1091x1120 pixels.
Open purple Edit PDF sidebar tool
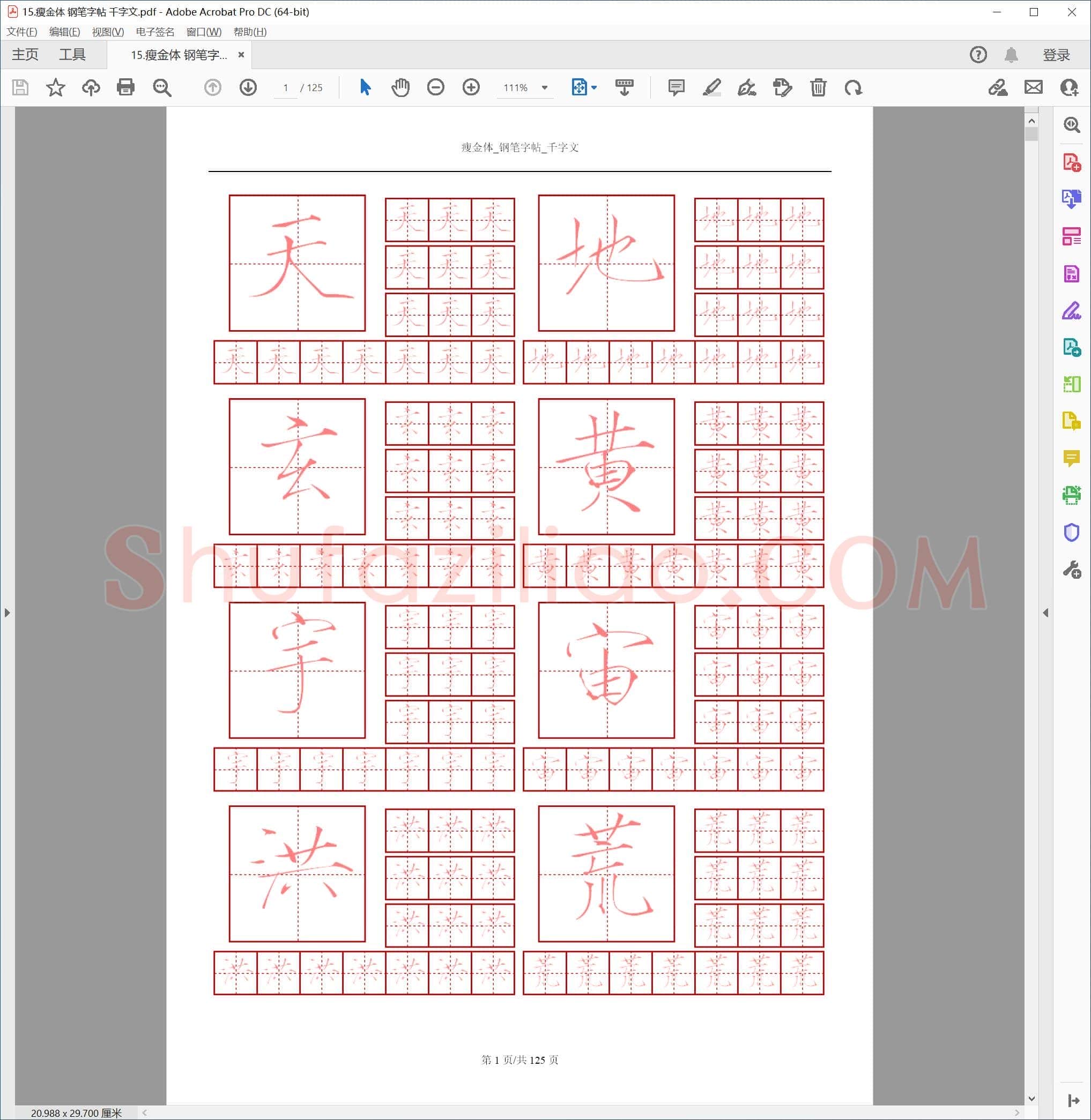[x=1072, y=273]
